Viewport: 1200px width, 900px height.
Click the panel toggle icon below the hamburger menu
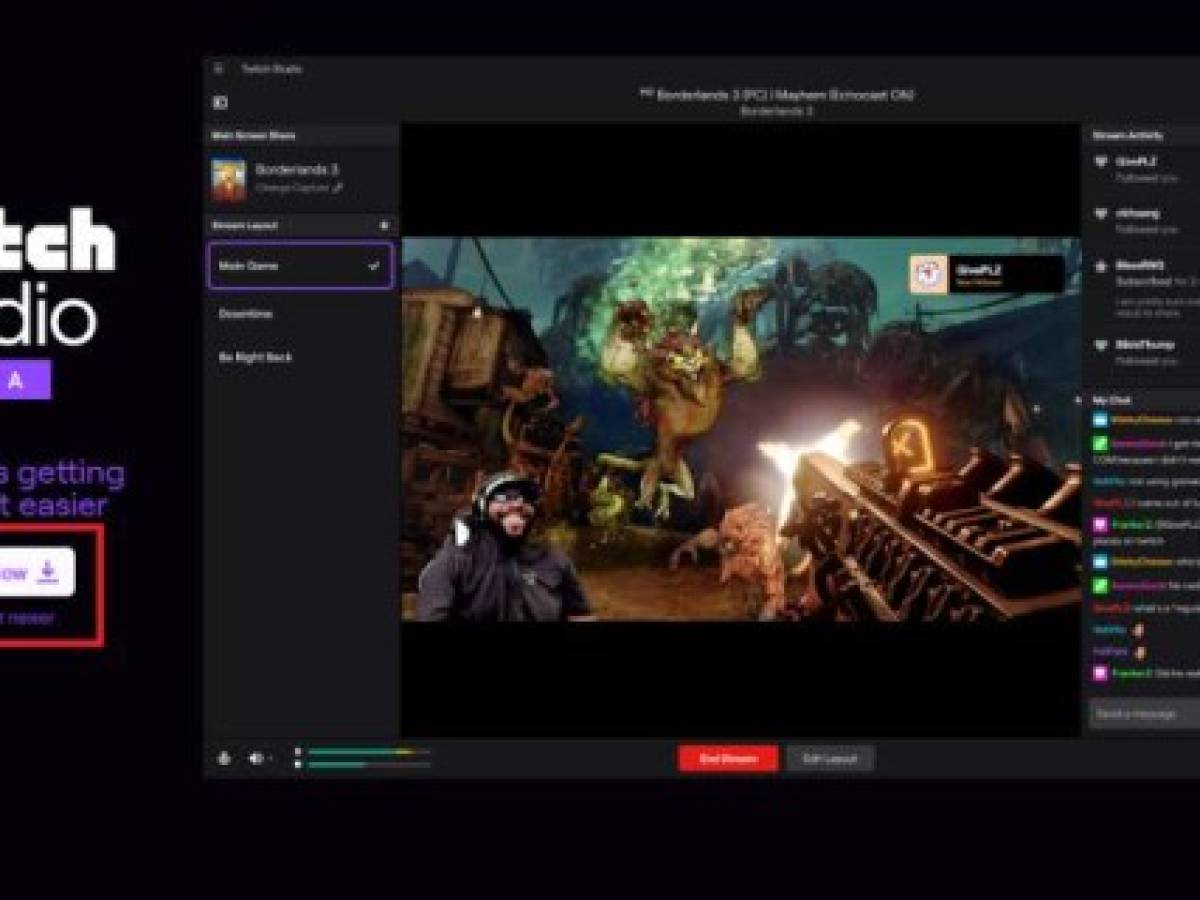tap(220, 102)
